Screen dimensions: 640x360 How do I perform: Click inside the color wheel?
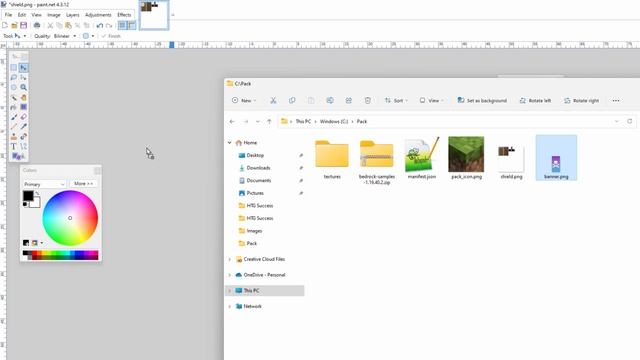(70, 218)
